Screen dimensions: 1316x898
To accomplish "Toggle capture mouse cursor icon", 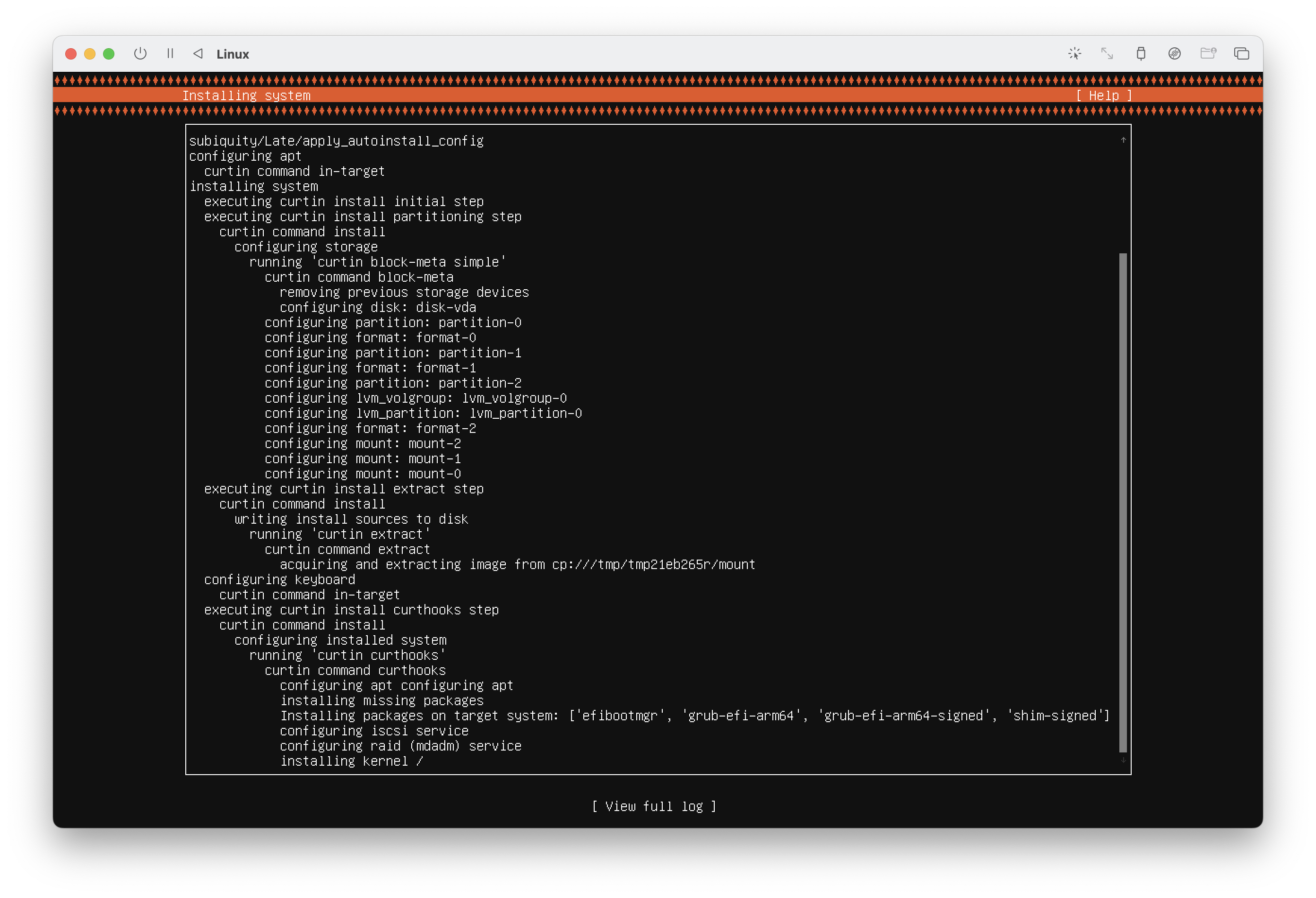I will (x=1074, y=54).
